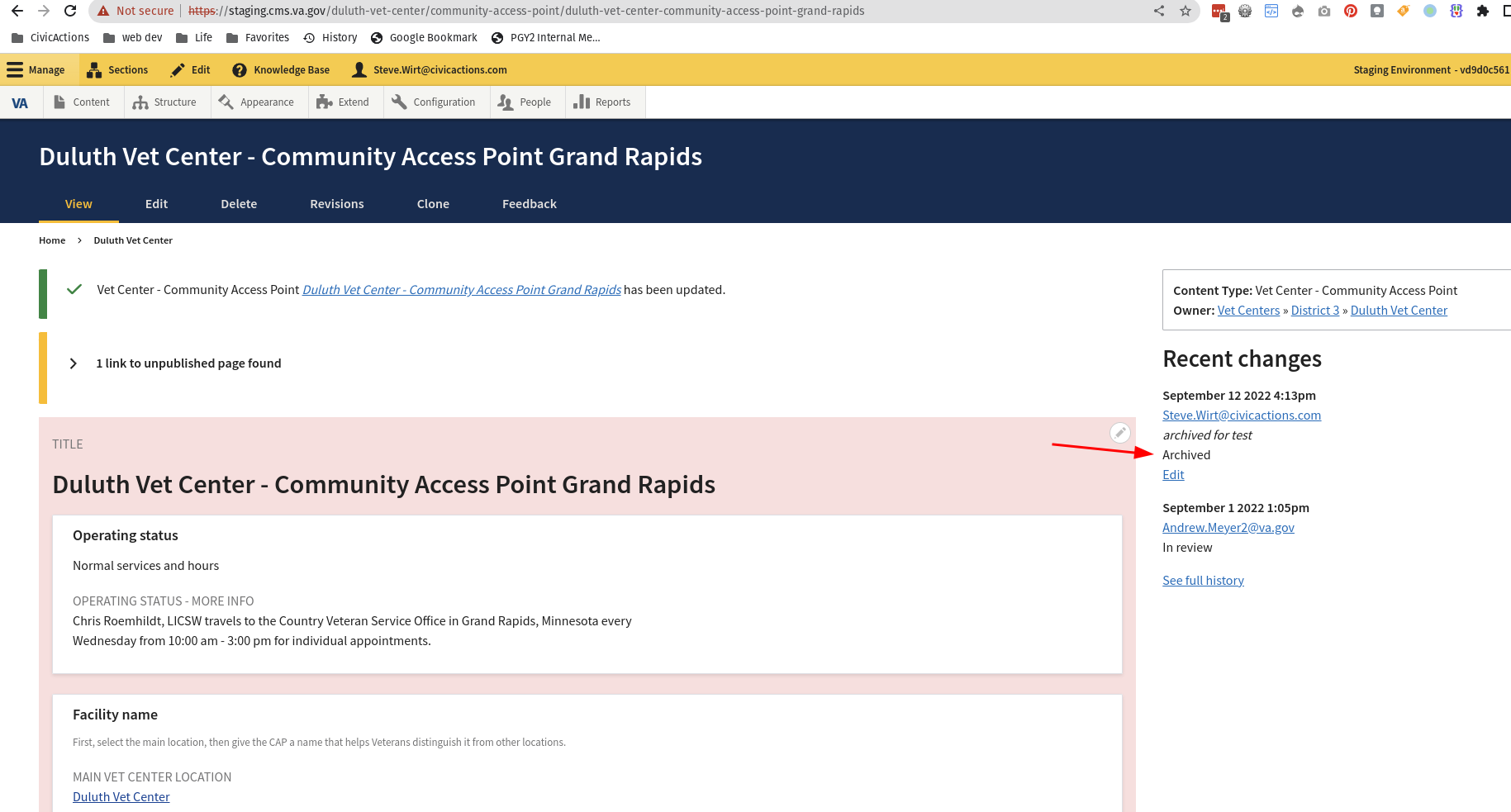Viewport: 1511px width, 812px height.
Task: Open the Pinterest extension icon
Action: (1351, 11)
